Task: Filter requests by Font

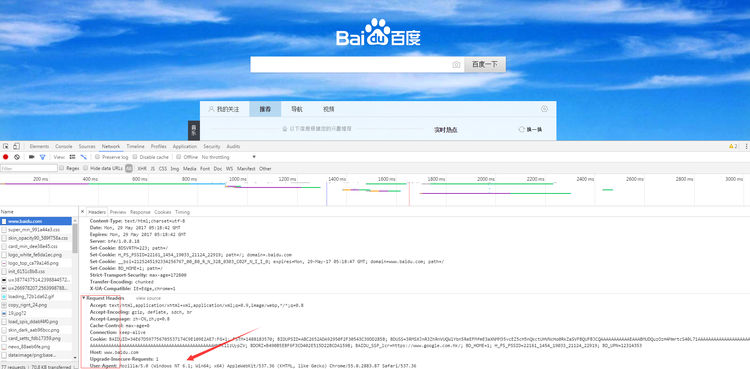Action: pos(205,168)
